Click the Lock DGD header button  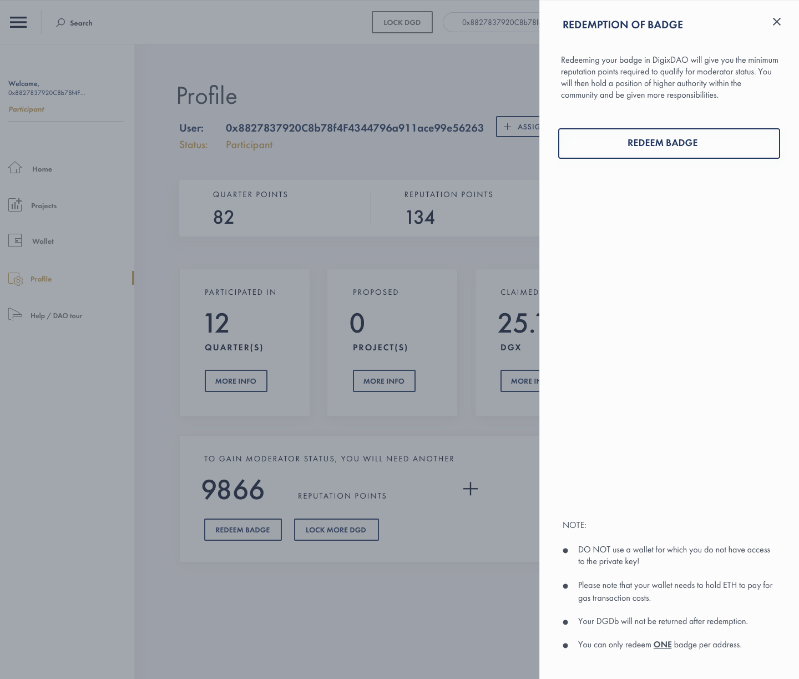point(402,22)
